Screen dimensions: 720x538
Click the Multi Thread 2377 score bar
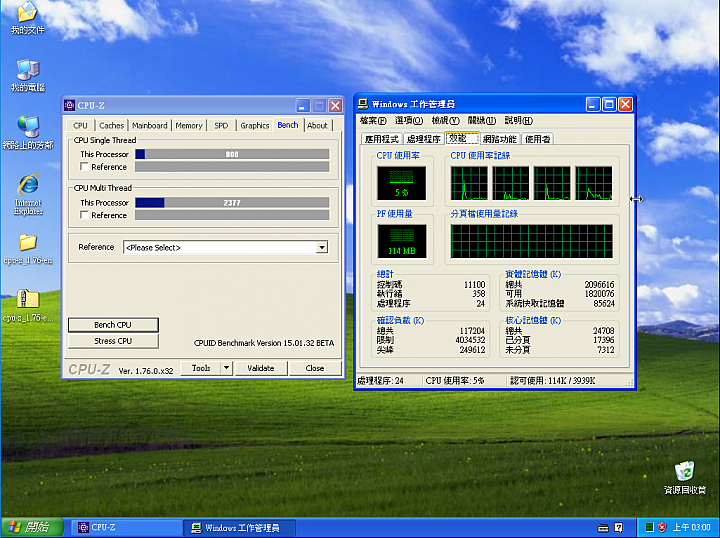point(232,202)
